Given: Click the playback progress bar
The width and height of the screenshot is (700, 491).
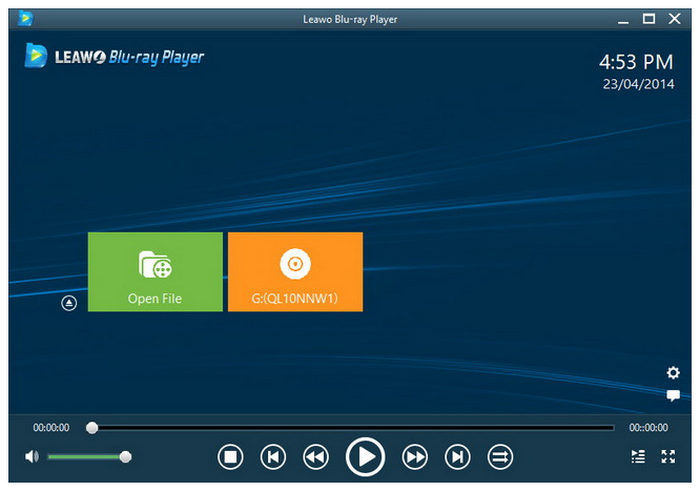Looking at the screenshot, I should (x=353, y=428).
